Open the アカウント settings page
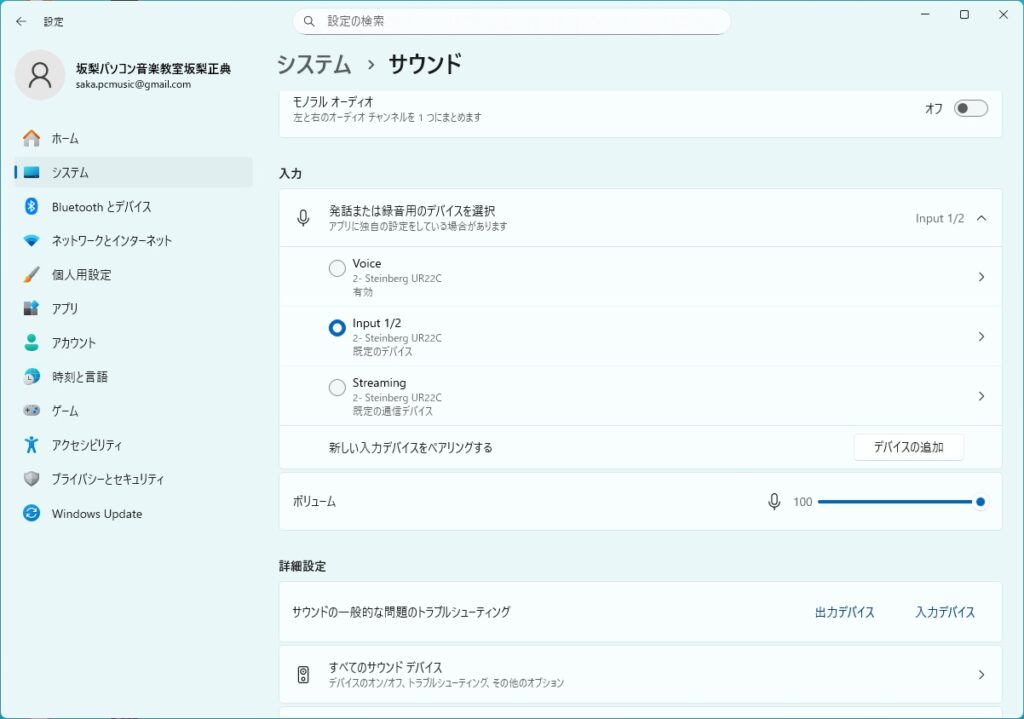The image size is (1024, 719). tap(74, 343)
